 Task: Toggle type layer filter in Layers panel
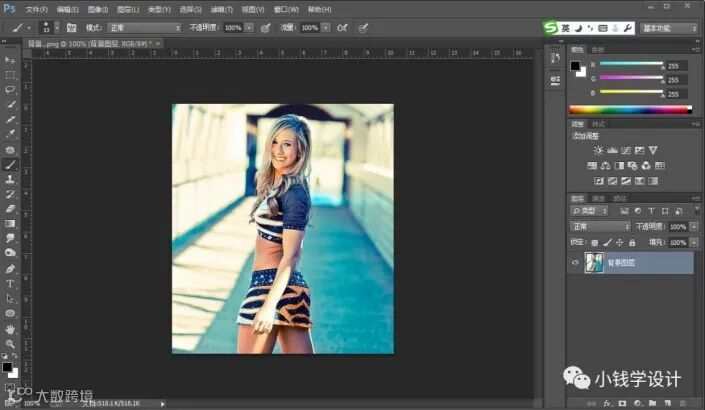click(x=651, y=211)
